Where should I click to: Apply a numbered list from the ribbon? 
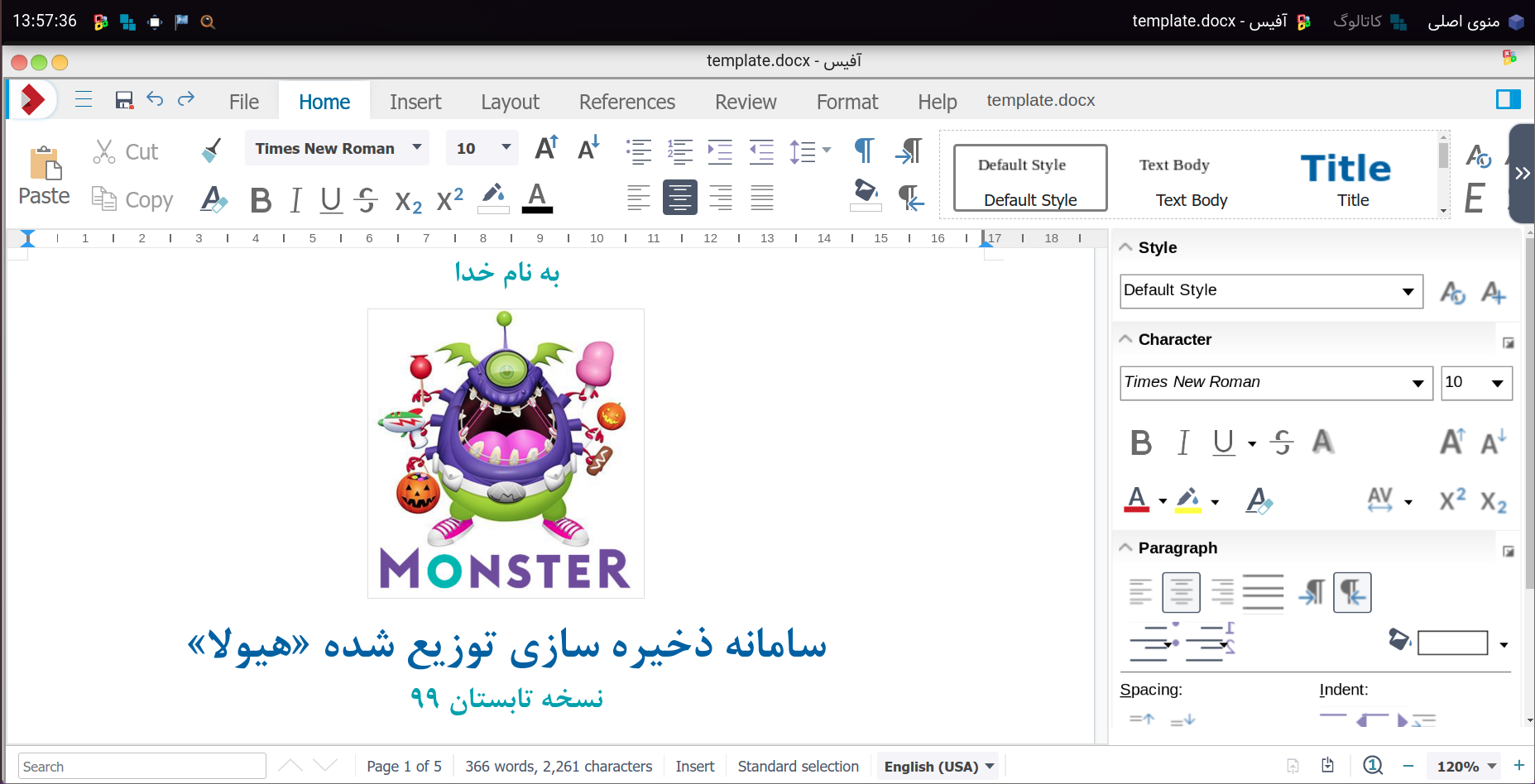(x=679, y=151)
